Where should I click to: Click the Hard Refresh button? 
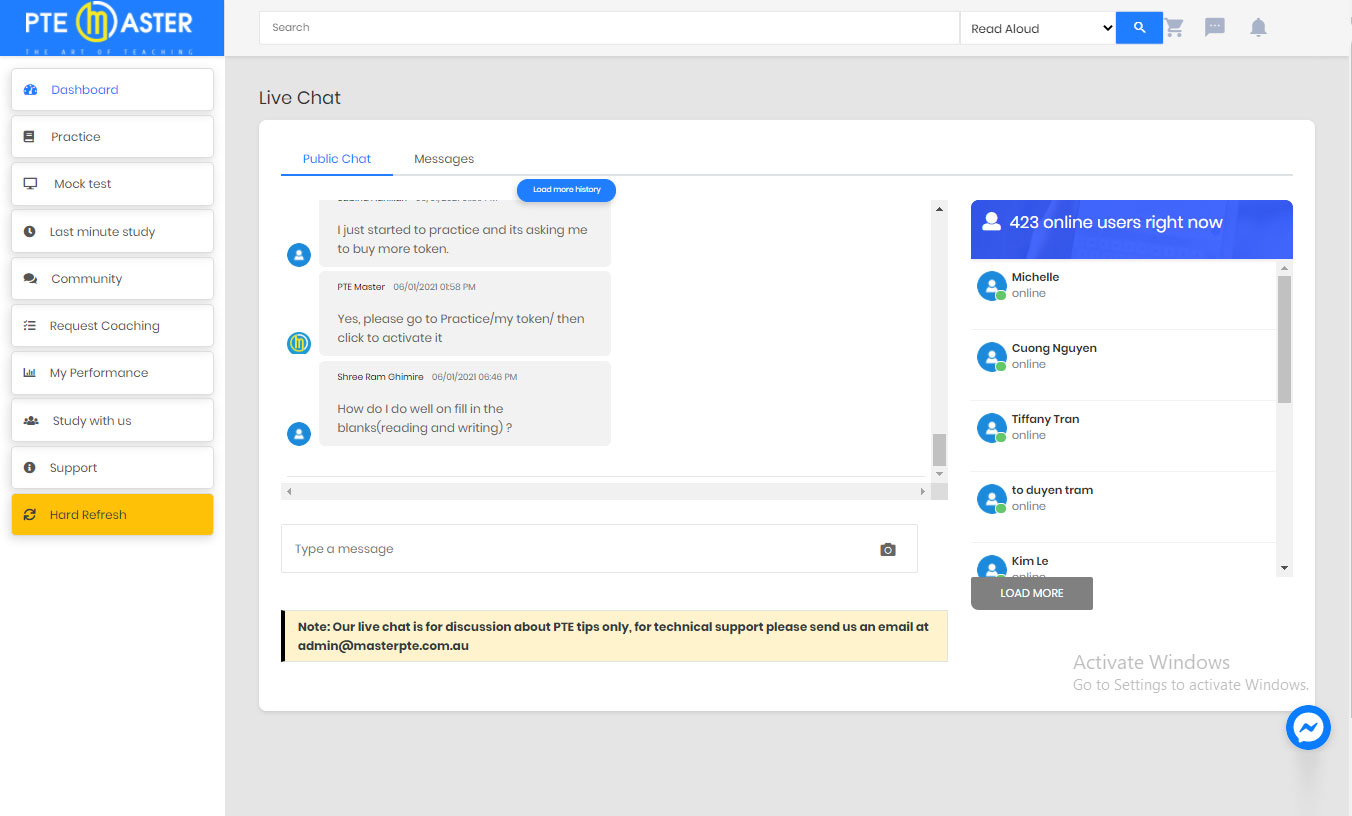(x=112, y=515)
